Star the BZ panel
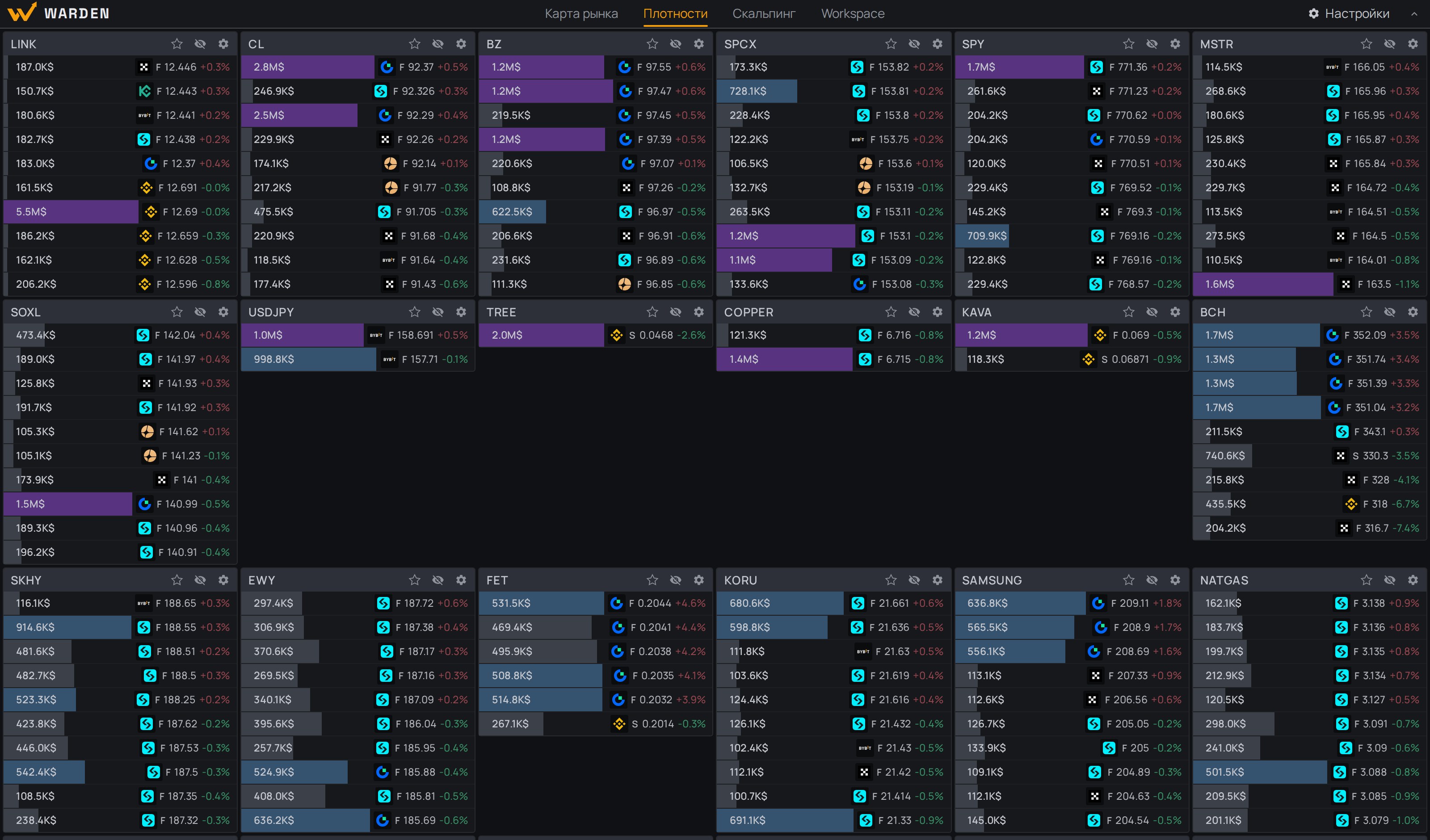Viewport: 1430px width, 840px height. [652, 44]
